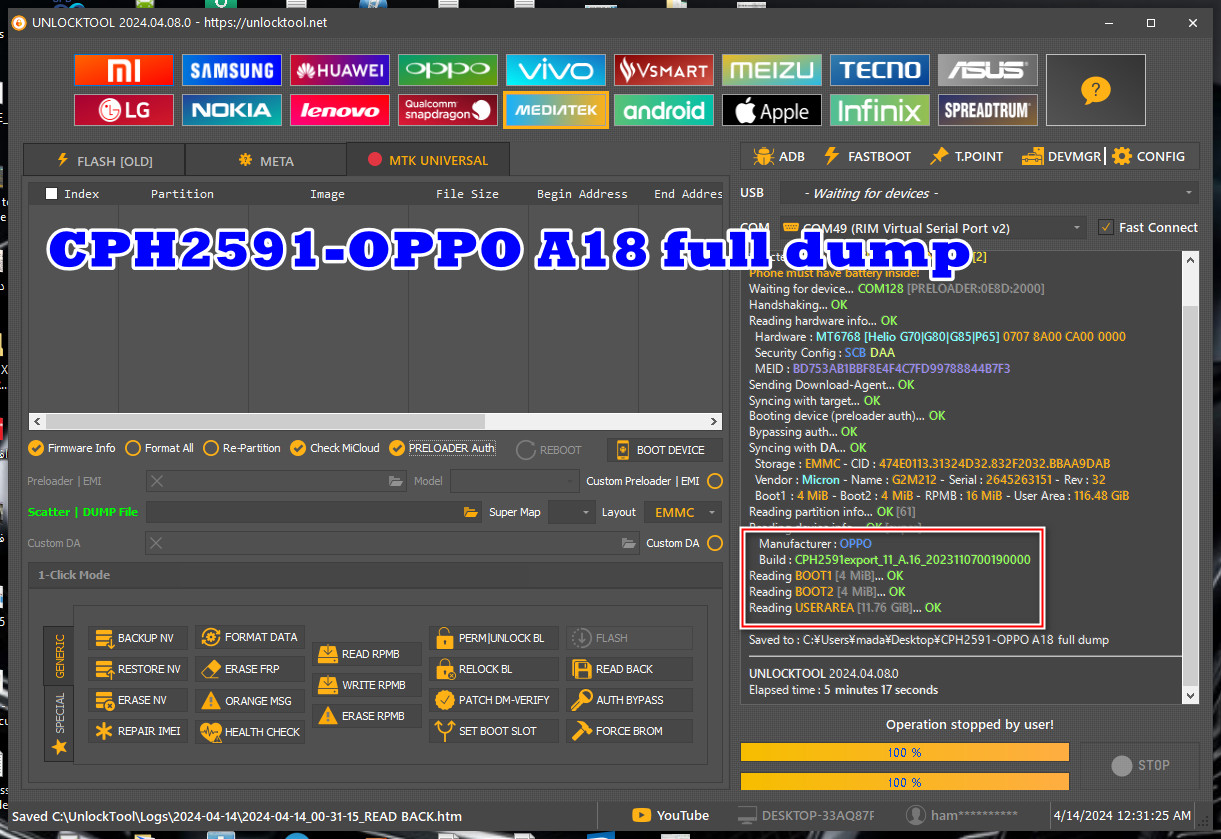
Task: Enable the Format All option
Action: 160,448
